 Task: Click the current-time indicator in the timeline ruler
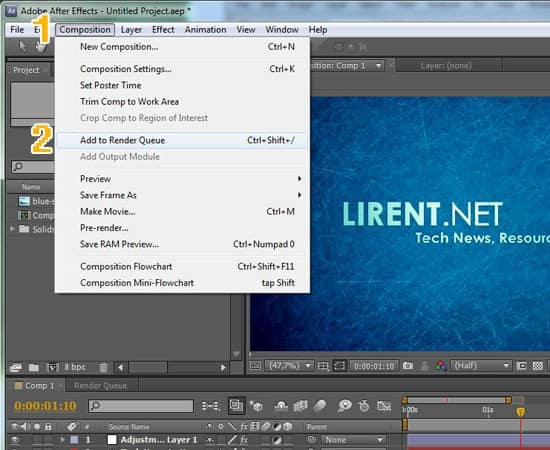click(x=521, y=411)
